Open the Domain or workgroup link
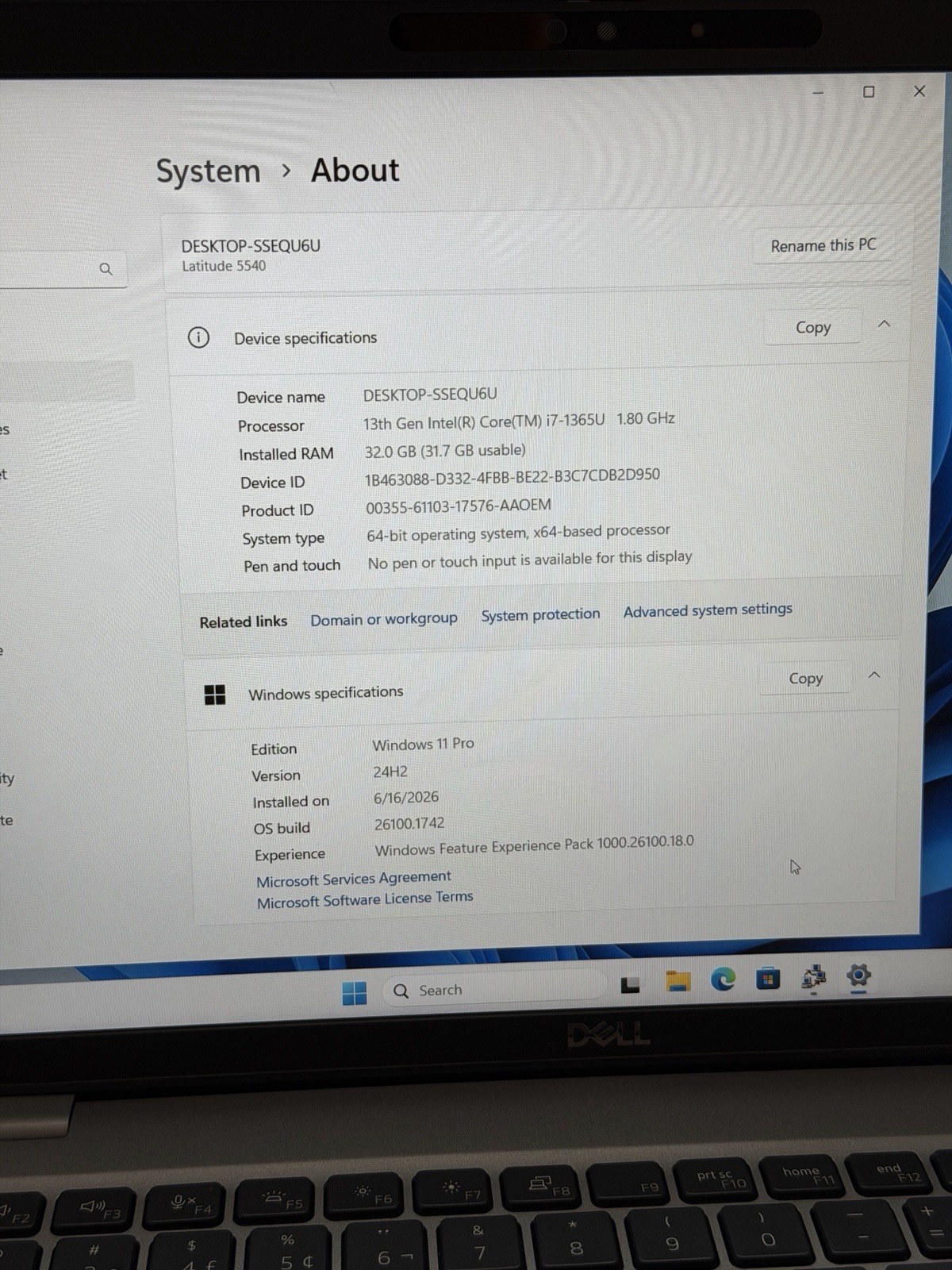Screen dimensions: 952x1270 coord(384,618)
